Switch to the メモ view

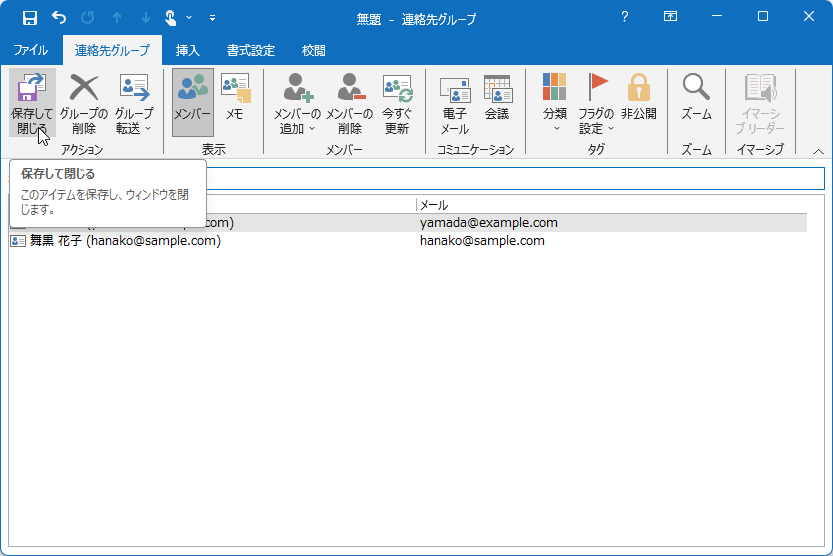tap(234, 98)
